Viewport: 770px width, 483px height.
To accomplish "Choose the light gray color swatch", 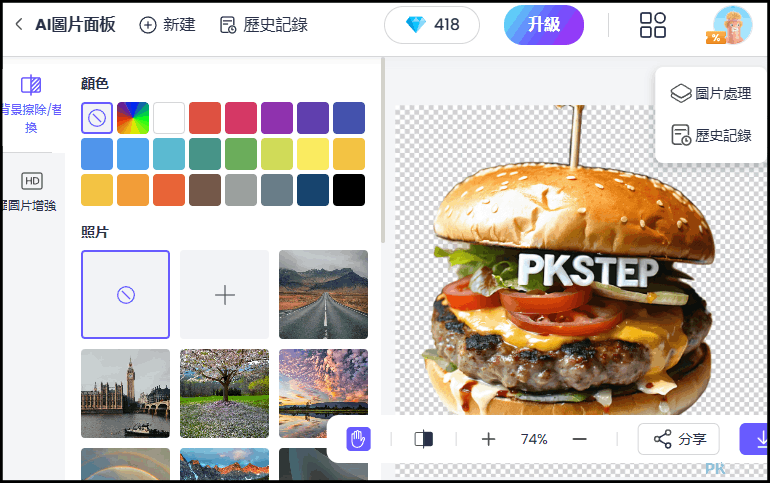I will 241,189.
